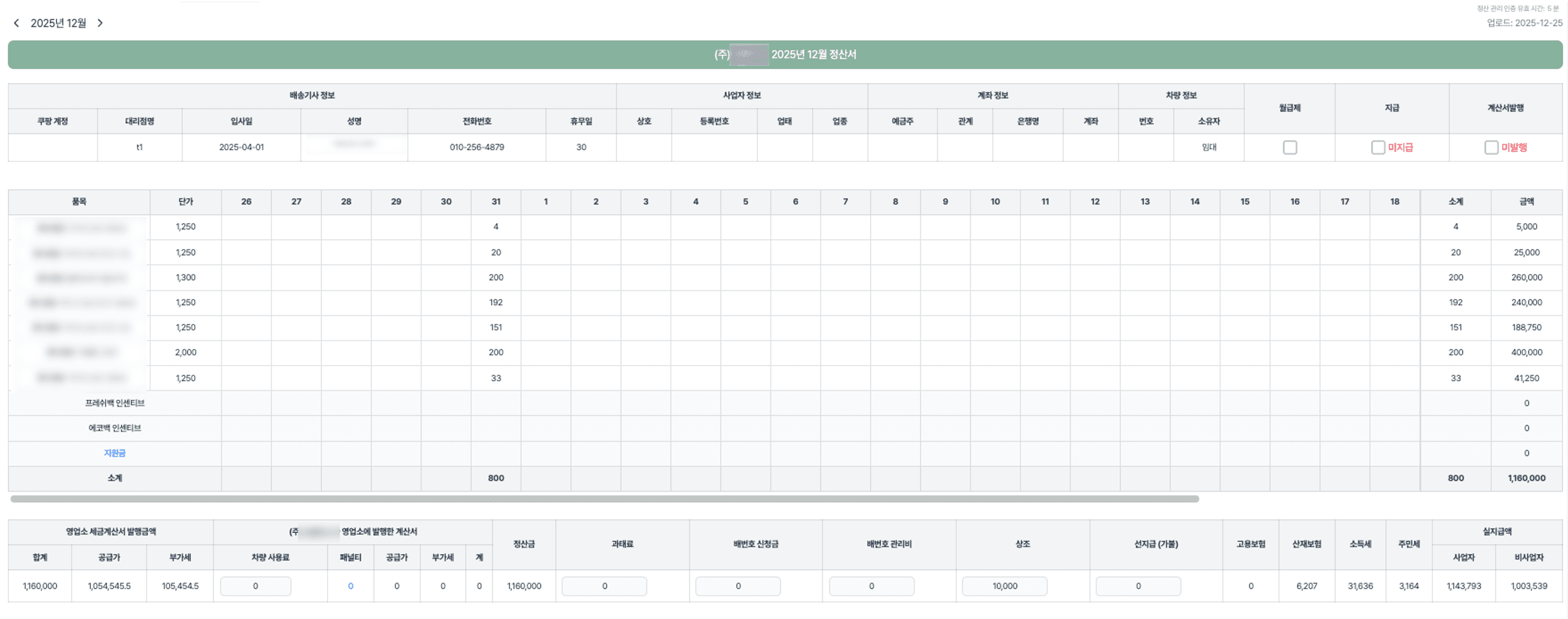
Task: Click the 단가 column header
Action: (x=186, y=201)
